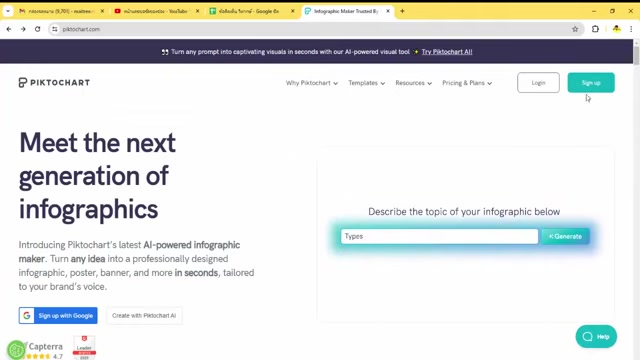640x360 pixels.
Task: Click the Piktochart logo
Action: click(x=54, y=82)
